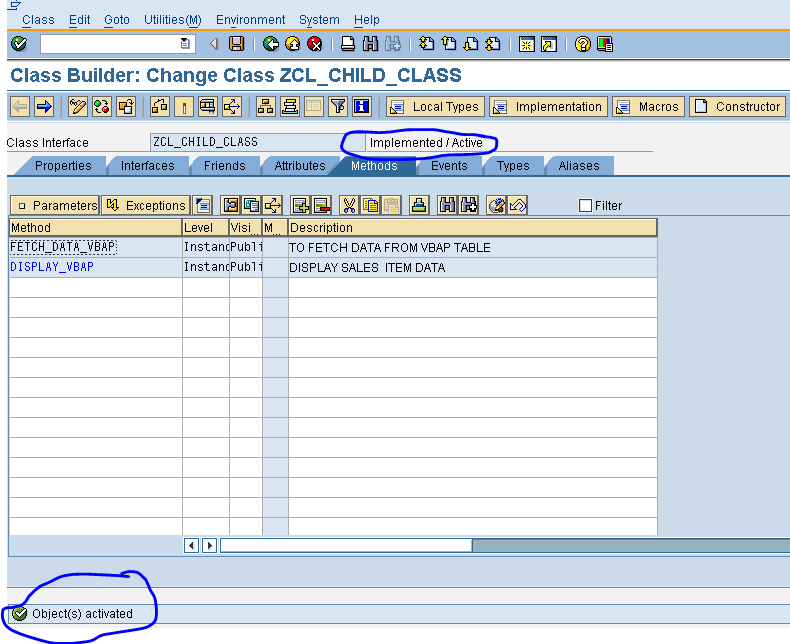Click the blue forward arrow navigation icon
The height and width of the screenshot is (644, 790).
click(x=44, y=107)
